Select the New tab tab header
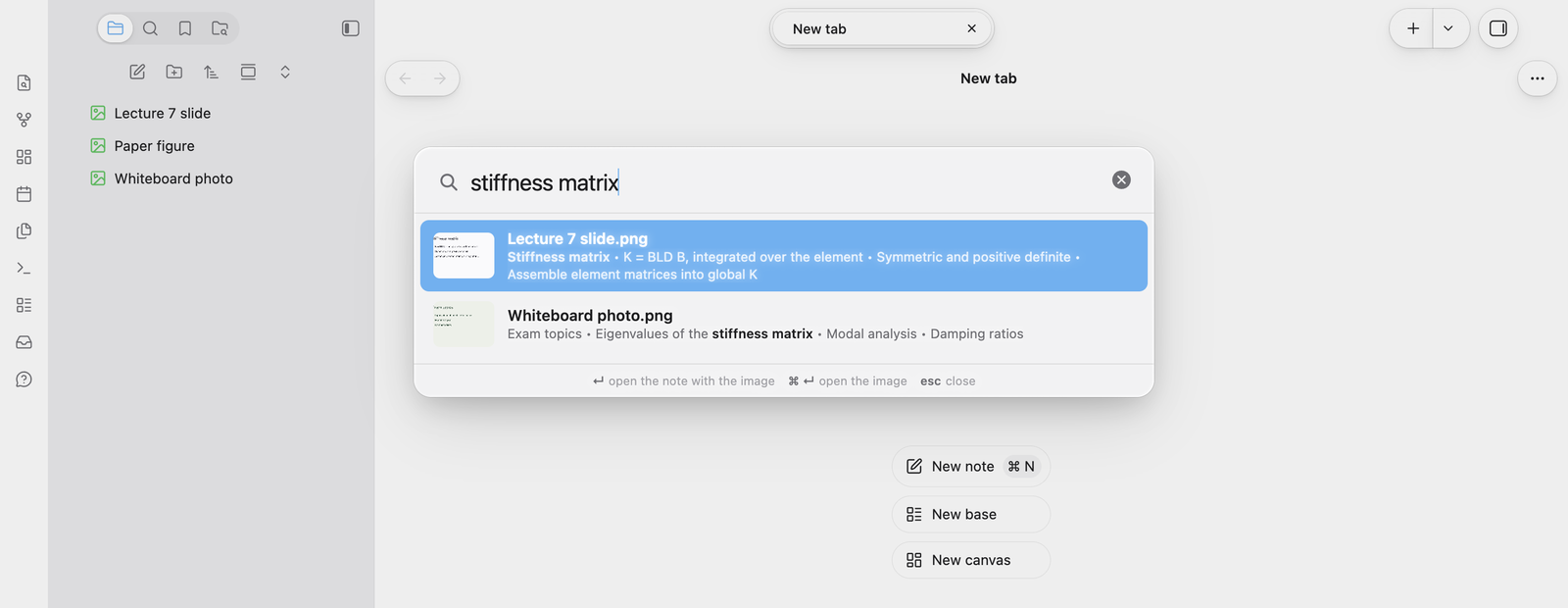 882,28
